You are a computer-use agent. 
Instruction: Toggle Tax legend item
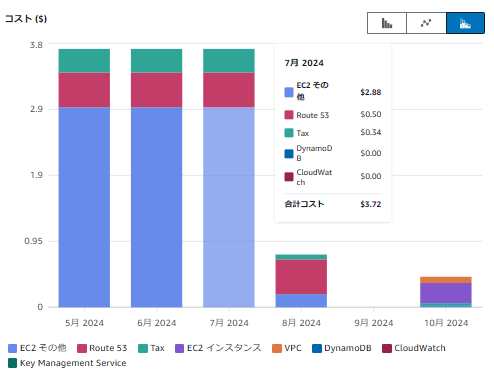pos(151,348)
